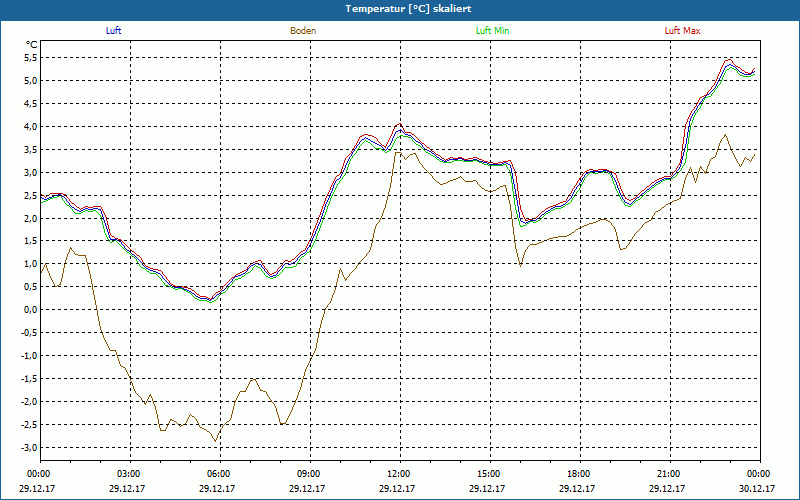Click the 1,5 y-axis label

pos(31,241)
